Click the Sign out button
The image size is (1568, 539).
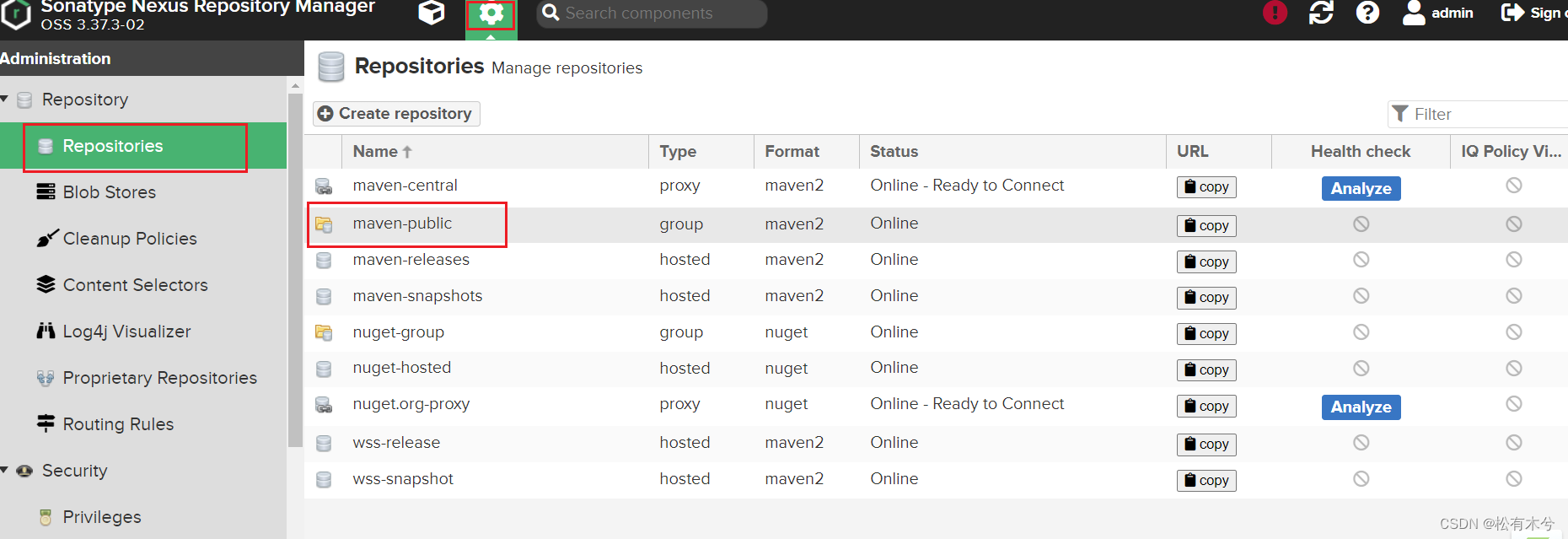click(x=1534, y=13)
